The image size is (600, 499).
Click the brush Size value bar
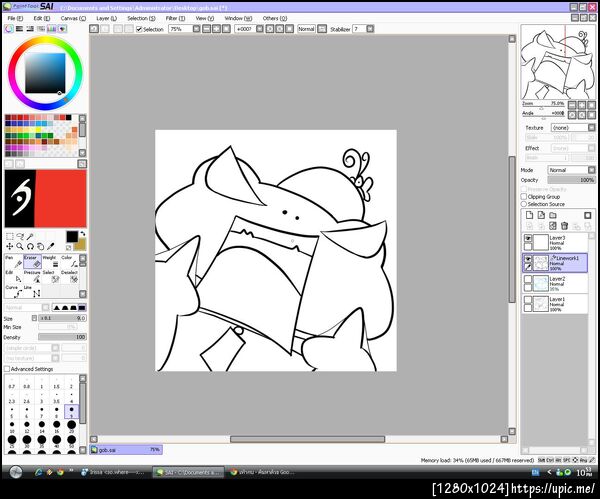pos(62,318)
